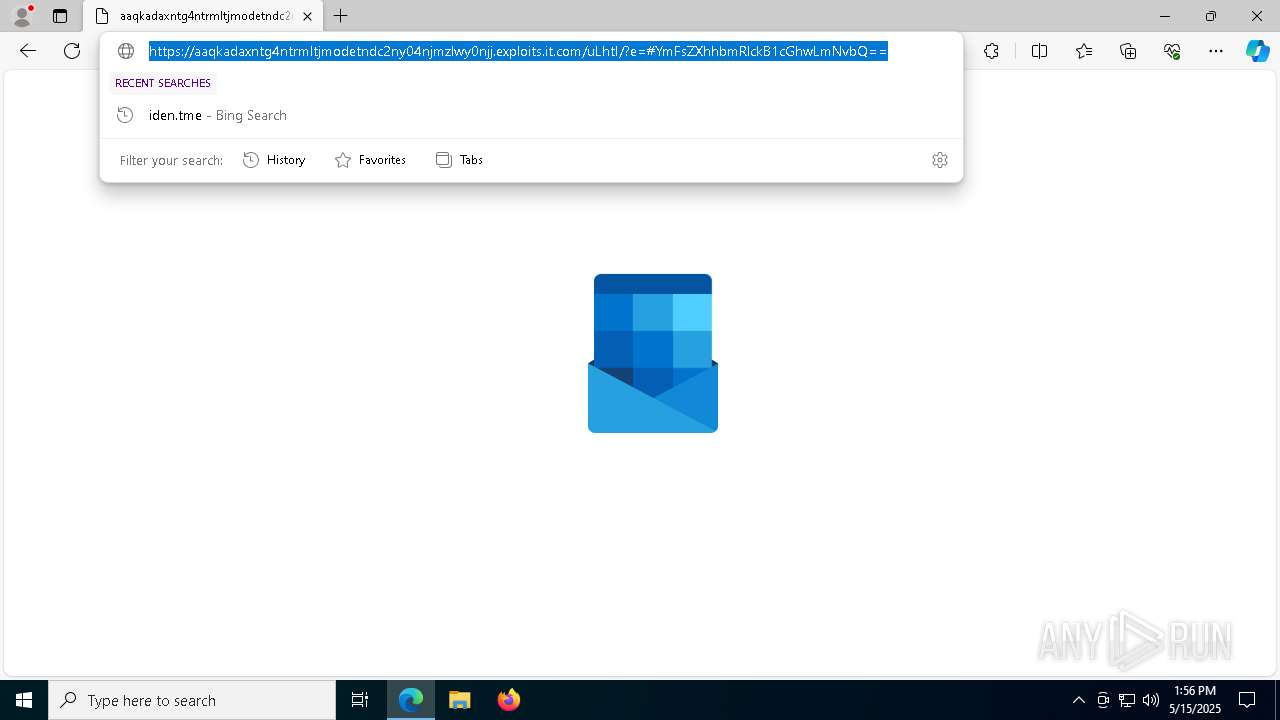The width and height of the screenshot is (1280, 720).
Task: Open the clock showing 1:56 PM
Action: point(1195,700)
